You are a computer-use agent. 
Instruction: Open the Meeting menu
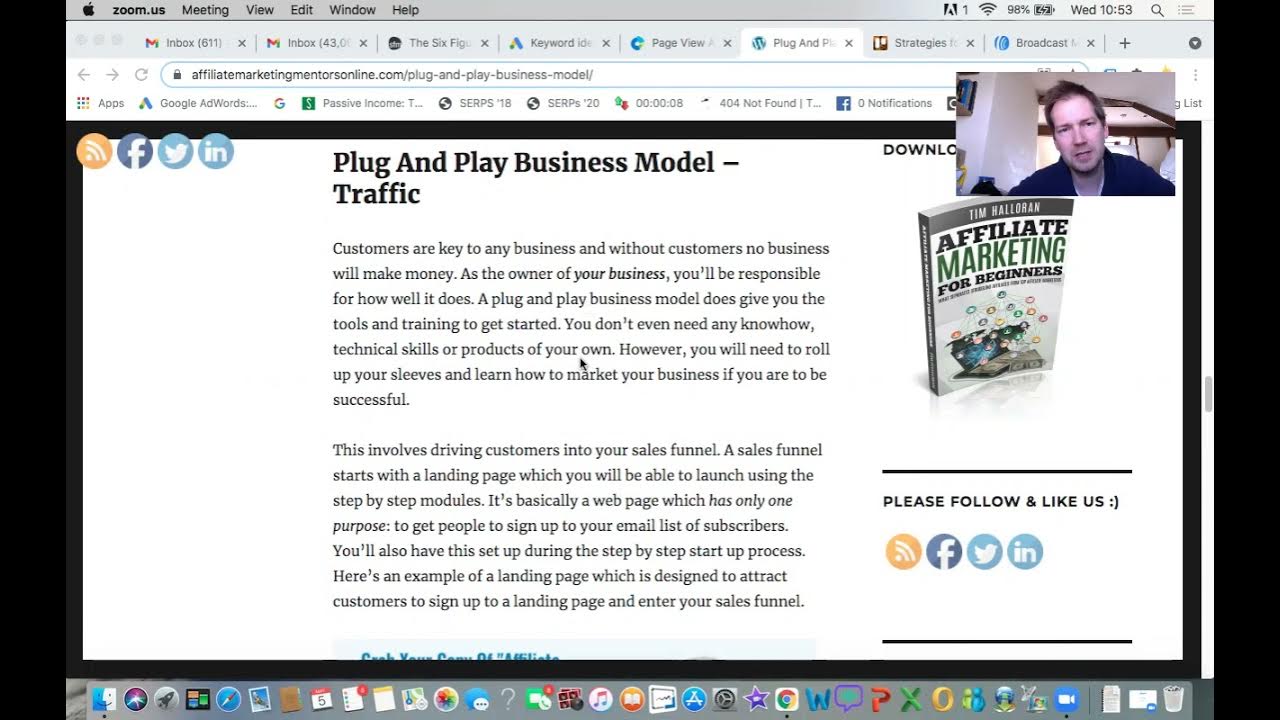pyautogui.click(x=205, y=10)
